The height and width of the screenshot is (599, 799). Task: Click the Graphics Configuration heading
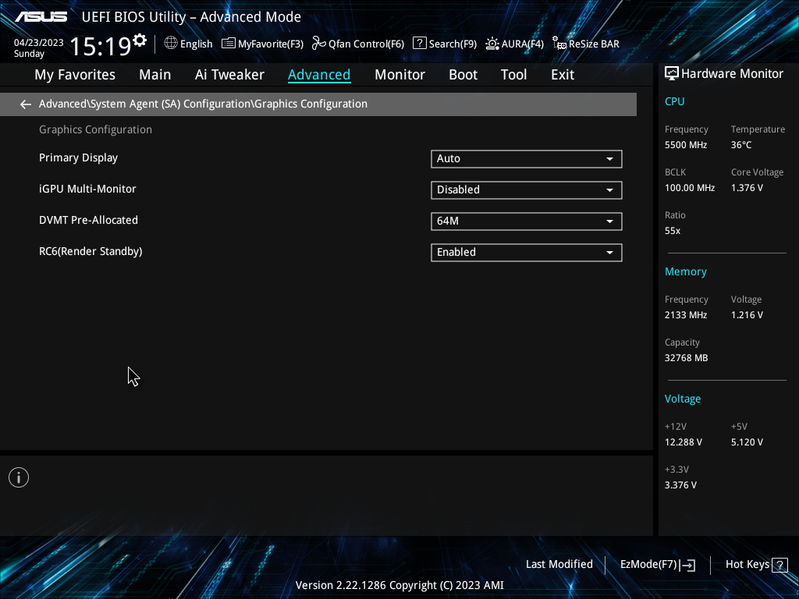(x=95, y=130)
